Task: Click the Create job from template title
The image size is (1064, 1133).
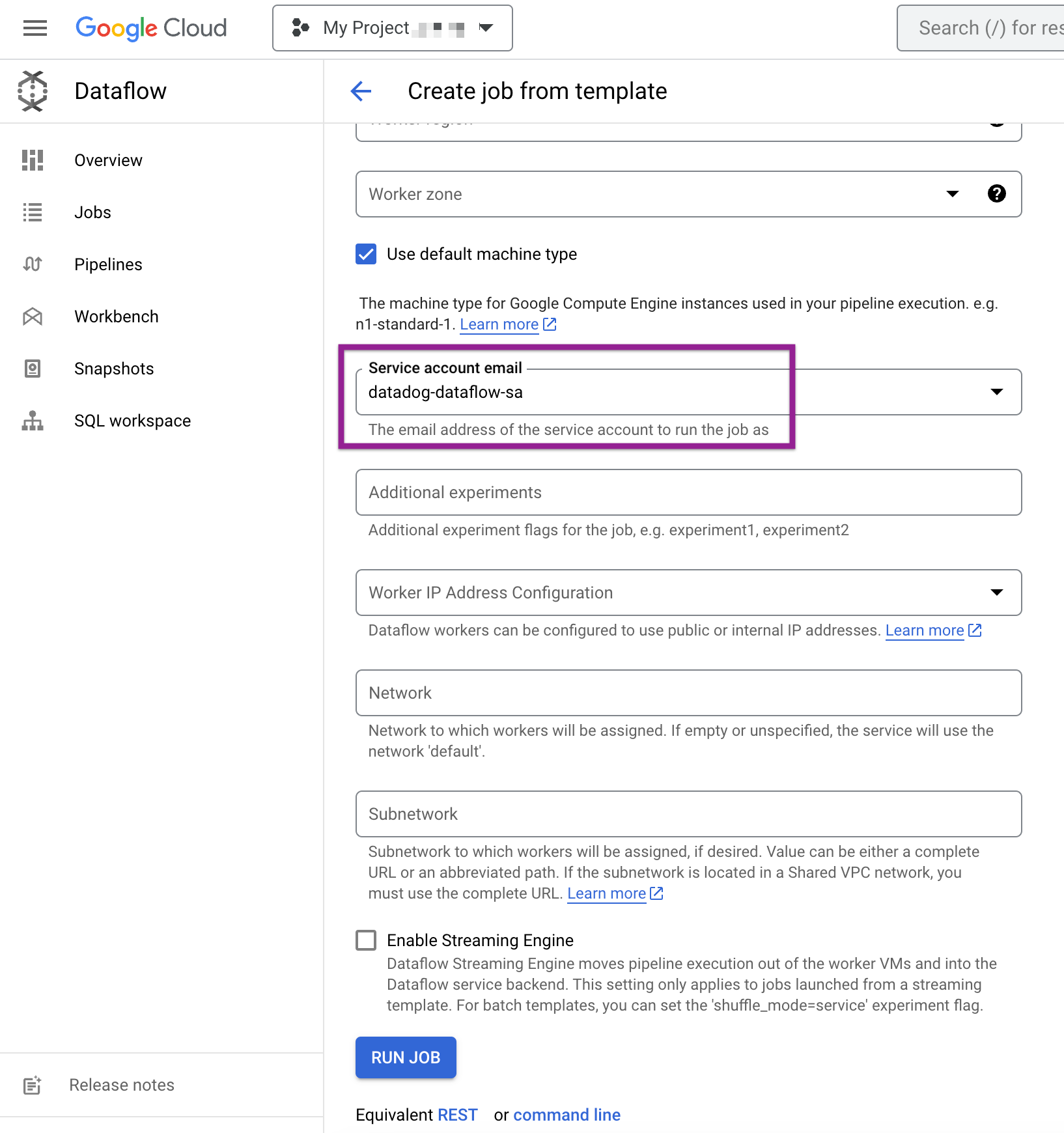Action: click(x=537, y=91)
